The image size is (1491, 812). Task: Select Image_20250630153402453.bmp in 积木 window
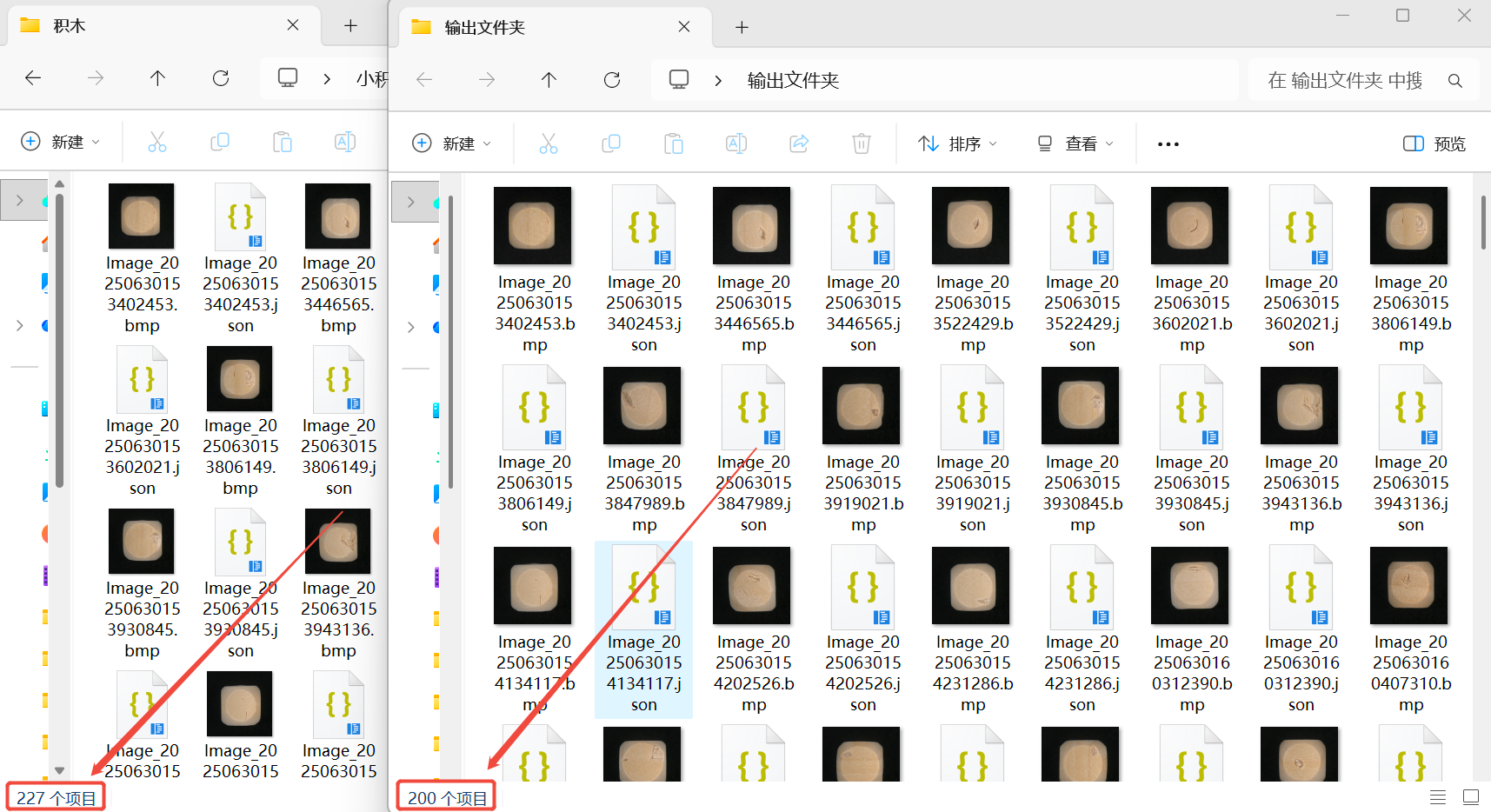point(142,259)
